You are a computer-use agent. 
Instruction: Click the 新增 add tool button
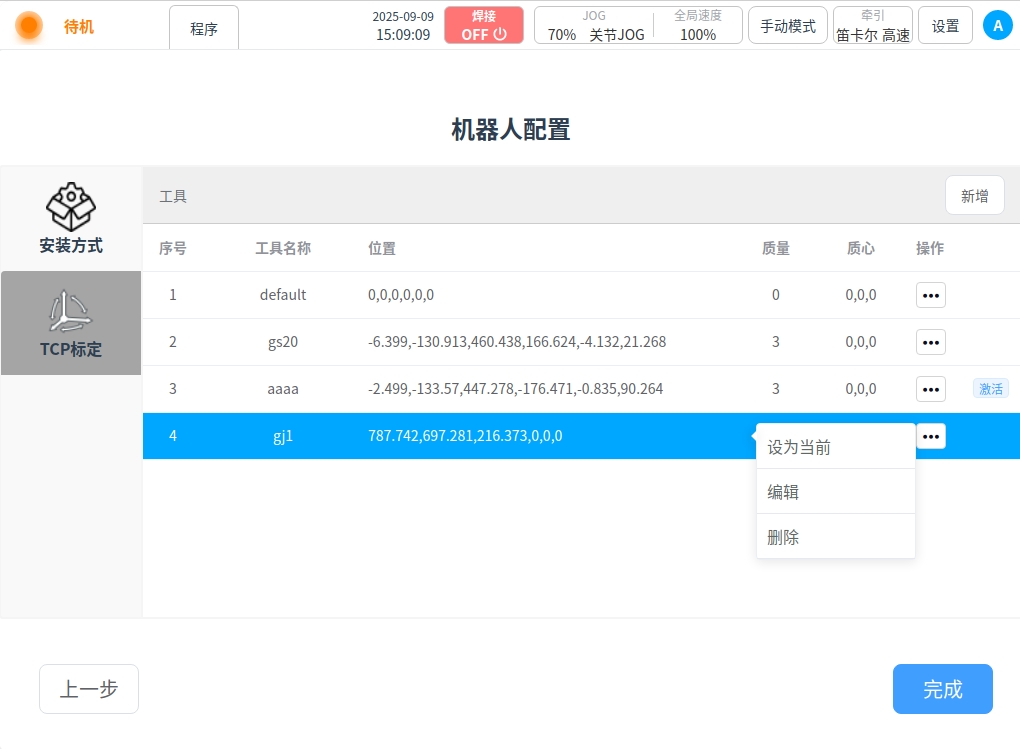[974, 196]
